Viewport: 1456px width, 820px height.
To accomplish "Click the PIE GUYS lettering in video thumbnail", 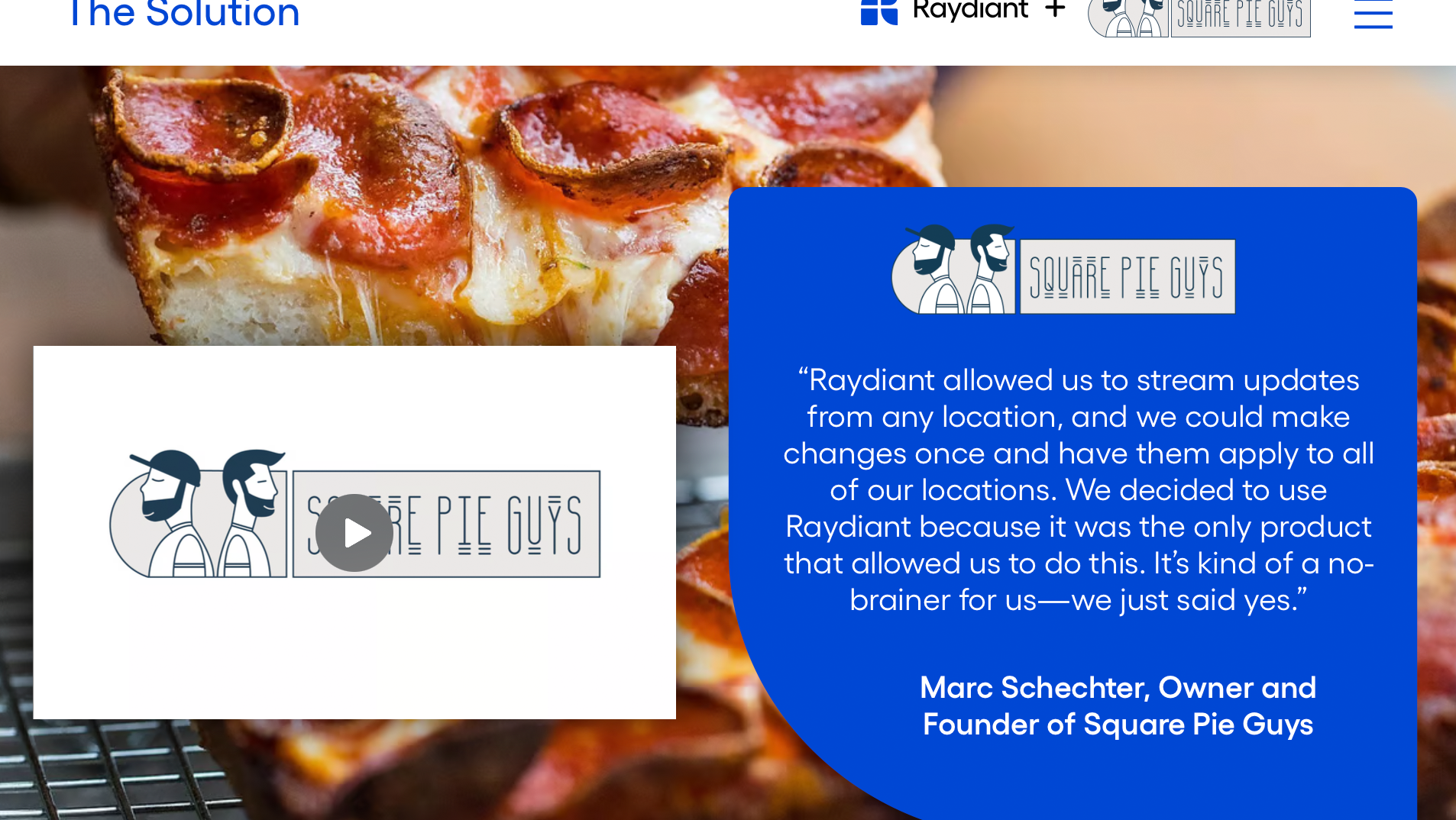I will 509,525.
